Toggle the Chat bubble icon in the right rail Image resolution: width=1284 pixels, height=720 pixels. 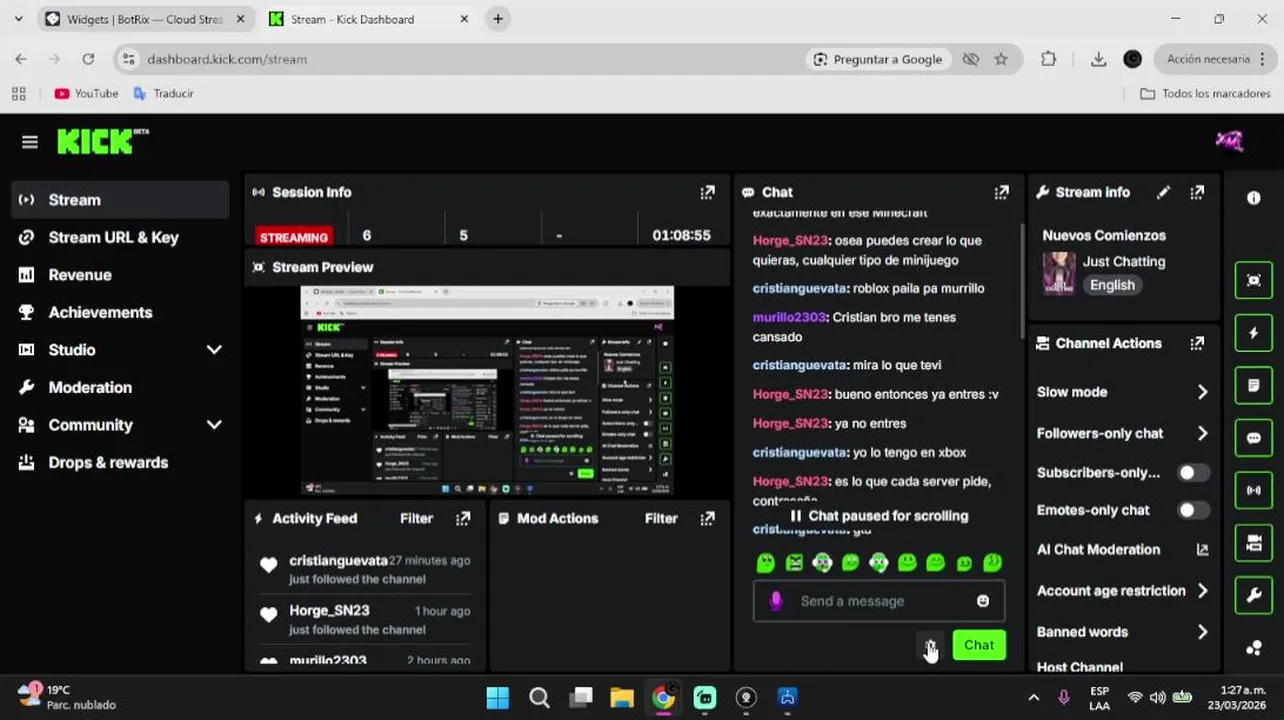(x=1254, y=438)
